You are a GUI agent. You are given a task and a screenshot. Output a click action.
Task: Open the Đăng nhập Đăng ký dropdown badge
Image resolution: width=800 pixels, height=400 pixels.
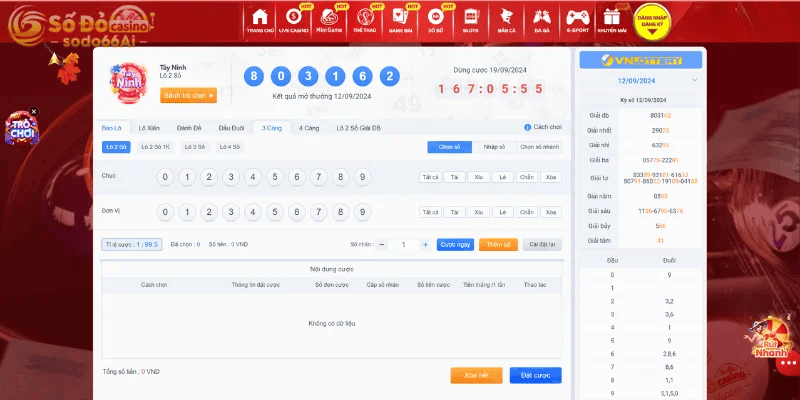pyautogui.click(x=652, y=22)
